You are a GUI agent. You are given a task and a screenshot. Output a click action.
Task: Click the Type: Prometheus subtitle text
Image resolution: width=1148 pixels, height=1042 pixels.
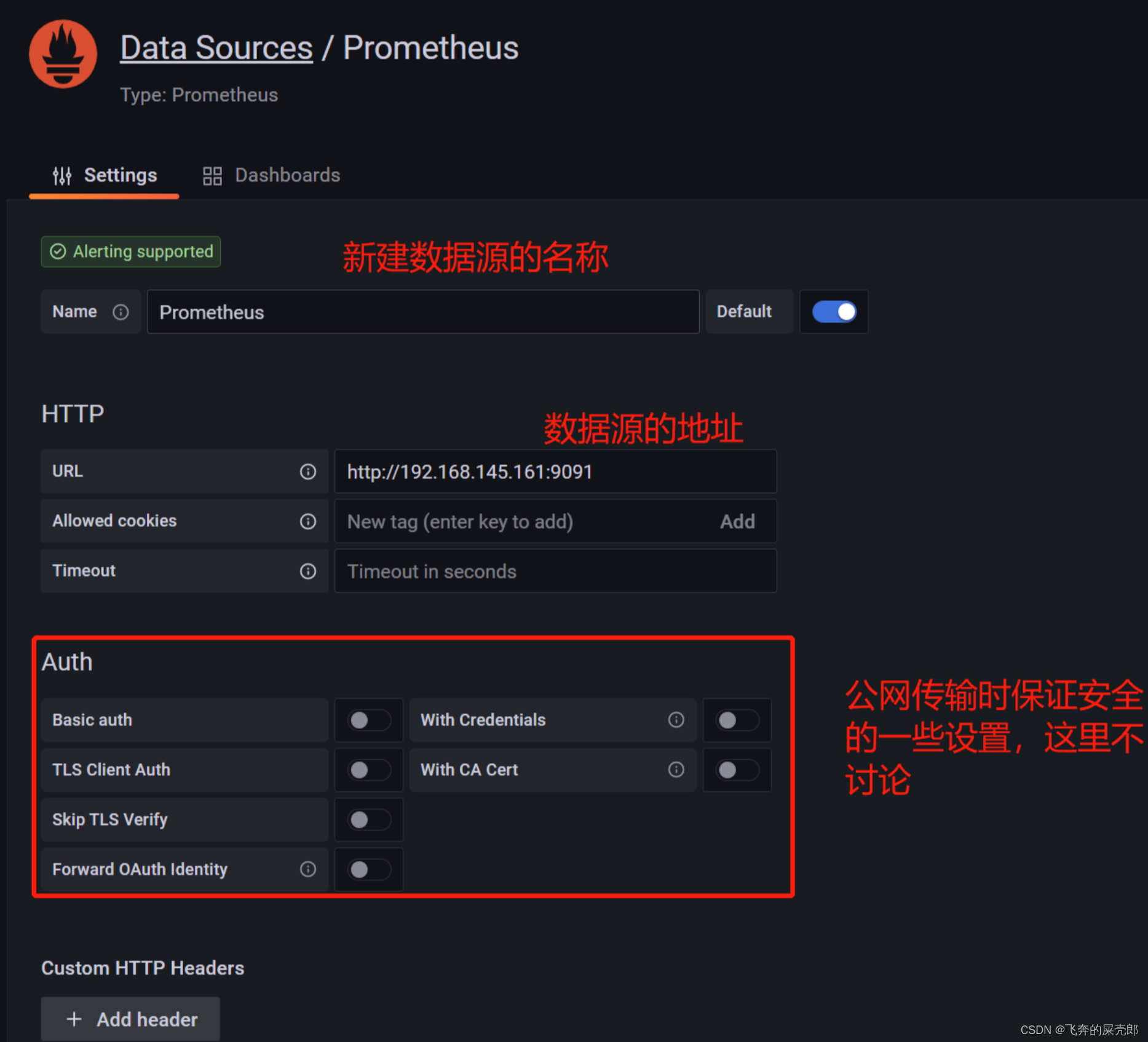(x=199, y=95)
